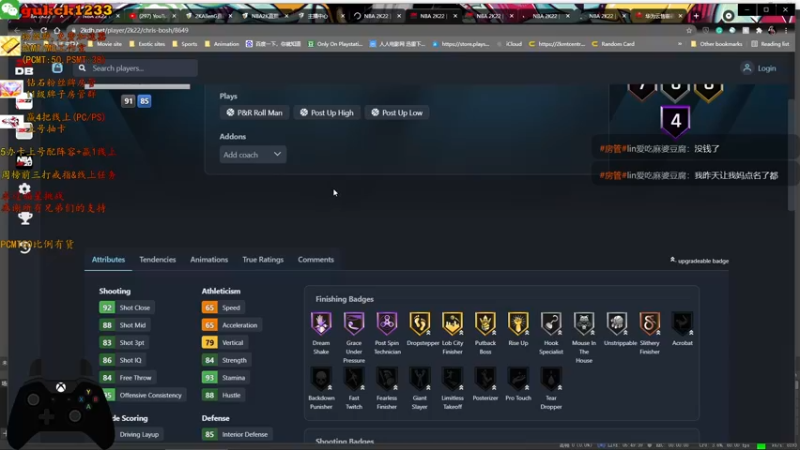The image size is (800, 450).
Task: Click the user profile icon beside Login
Action: click(747, 68)
